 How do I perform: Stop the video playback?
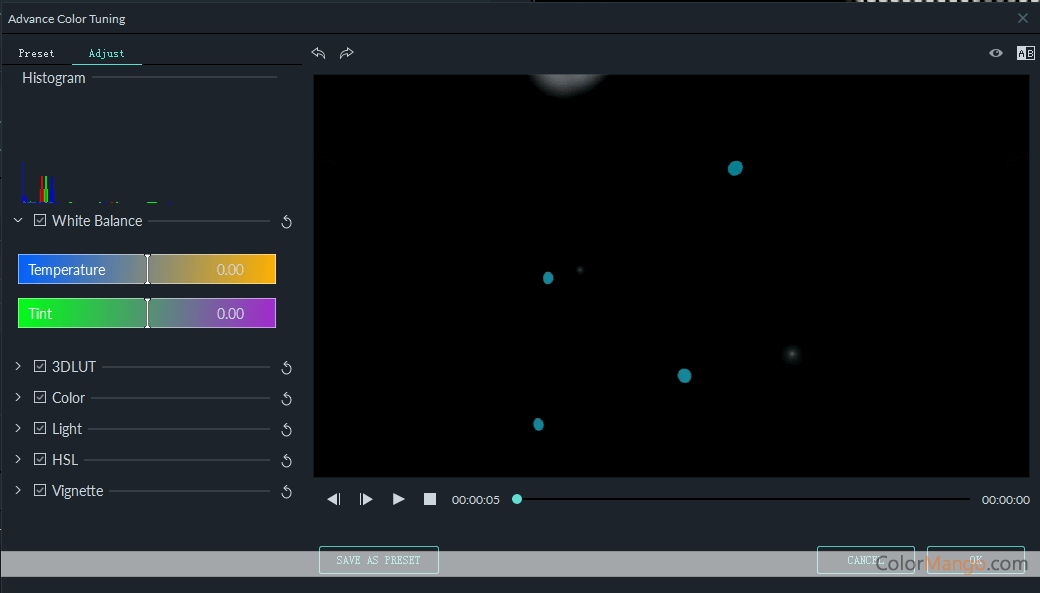pyautogui.click(x=430, y=499)
